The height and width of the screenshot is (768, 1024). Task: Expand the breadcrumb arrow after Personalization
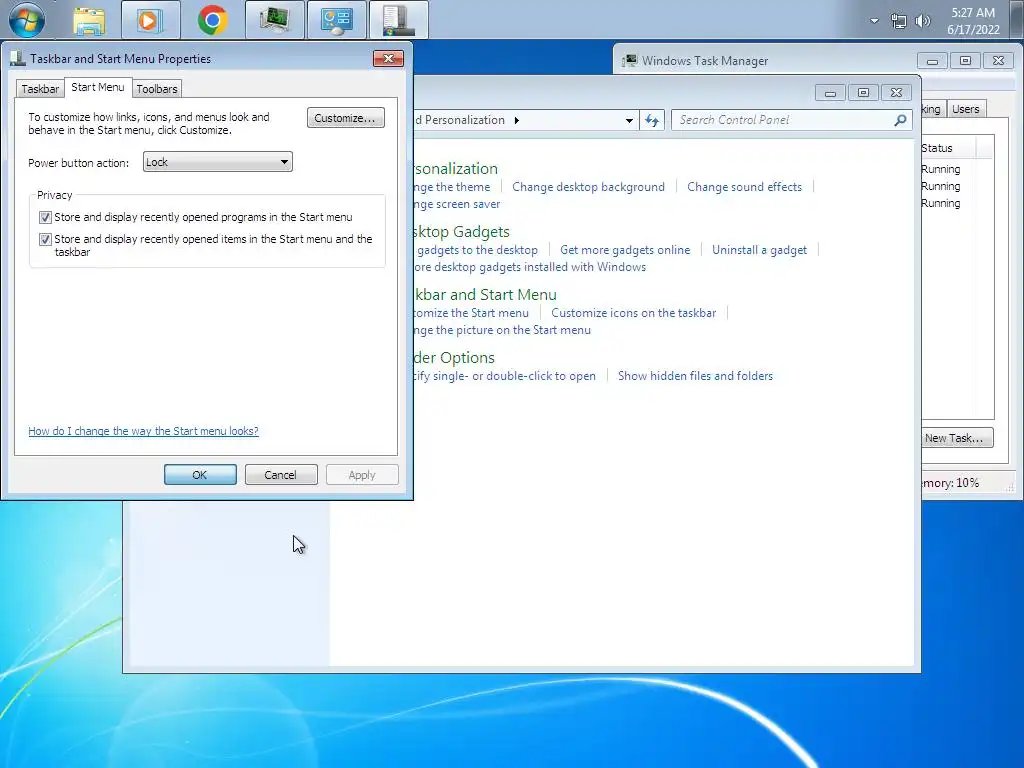517,120
